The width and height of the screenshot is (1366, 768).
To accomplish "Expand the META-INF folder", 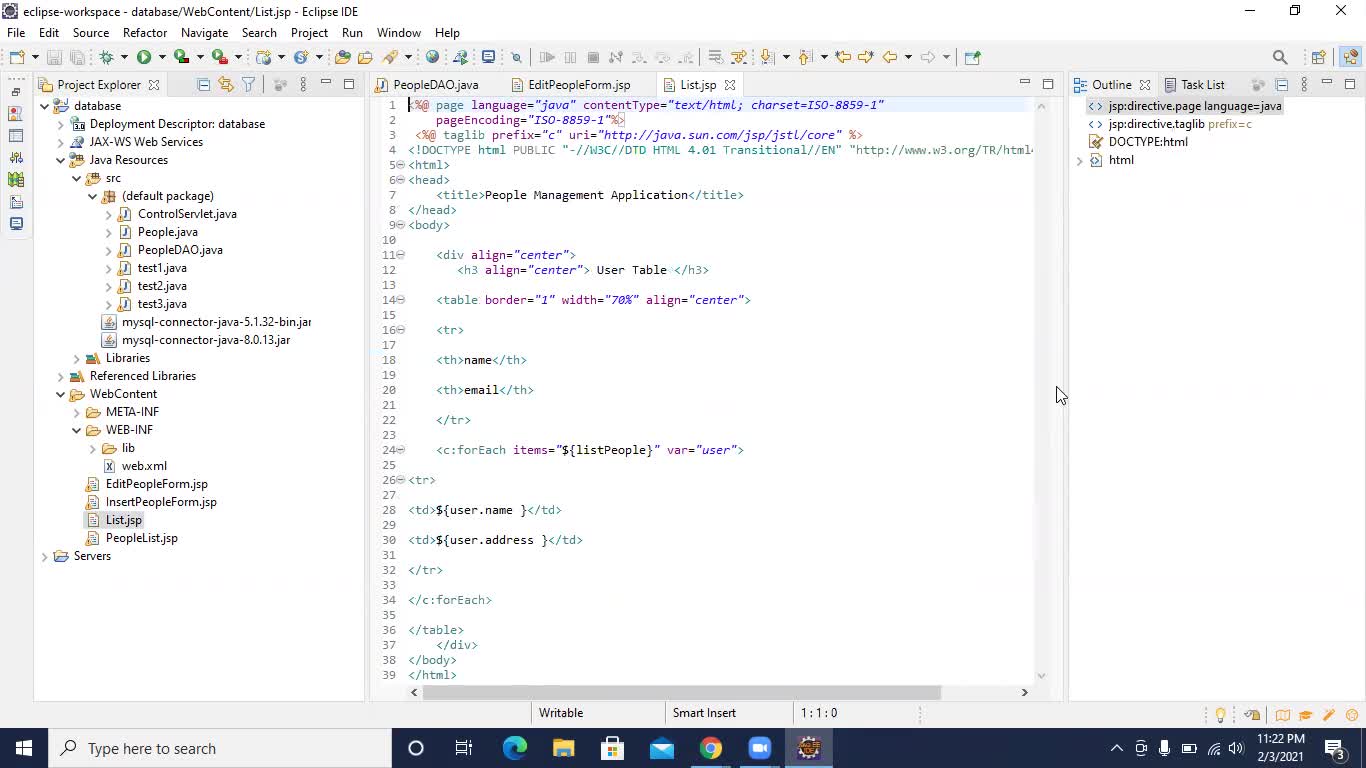I will (76, 412).
